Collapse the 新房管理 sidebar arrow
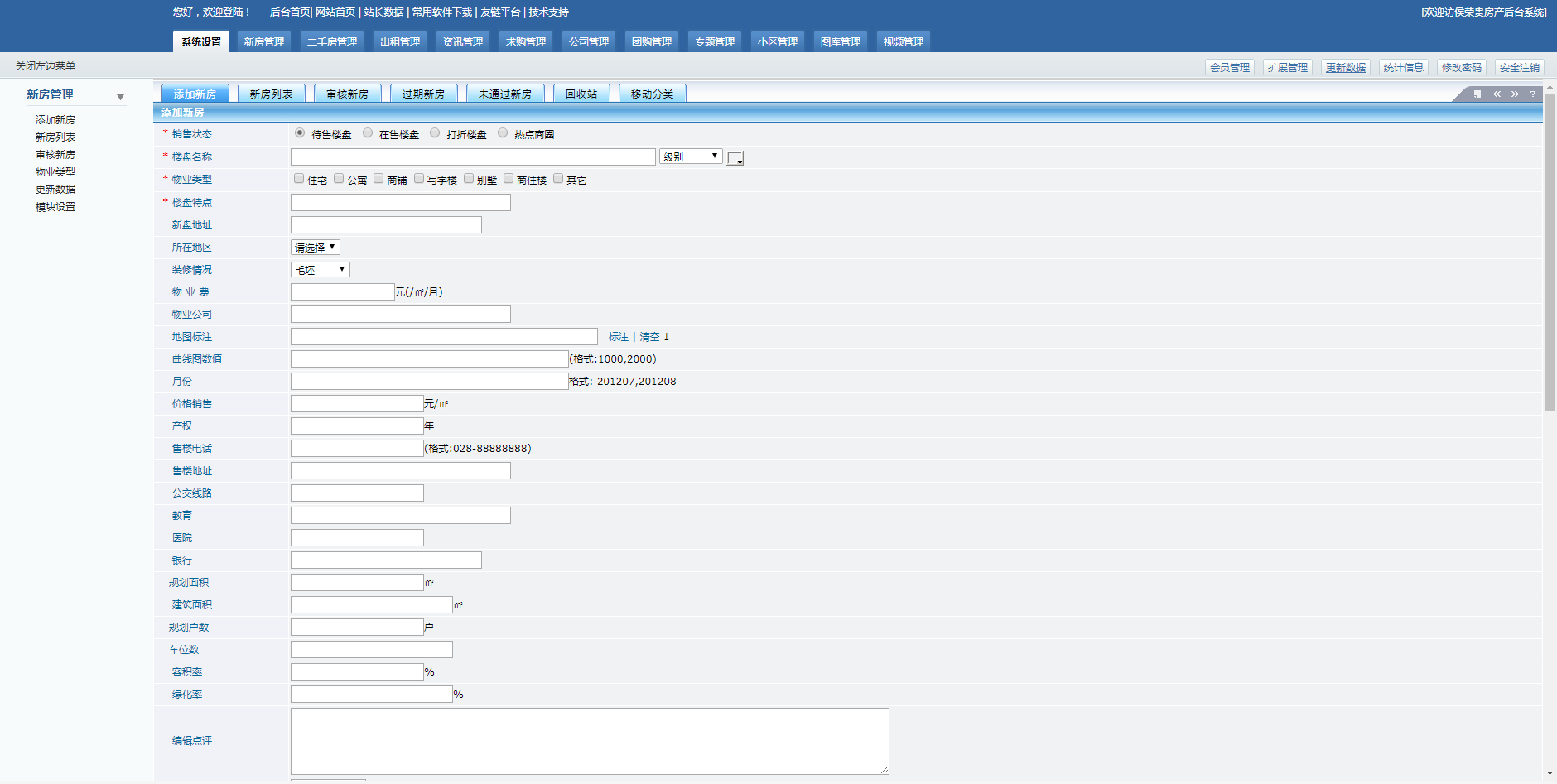Screen dimensions: 1557x784 pyautogui.click(x=120, y=97)
